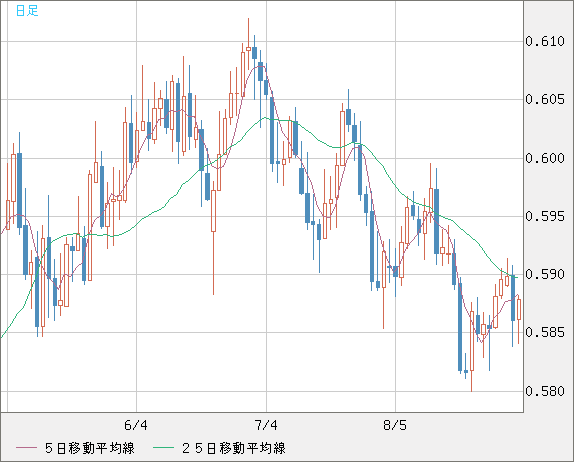Select the 0.595 price axis label
574x462 pixels.
pyautogui.click(x=545, y=216)
